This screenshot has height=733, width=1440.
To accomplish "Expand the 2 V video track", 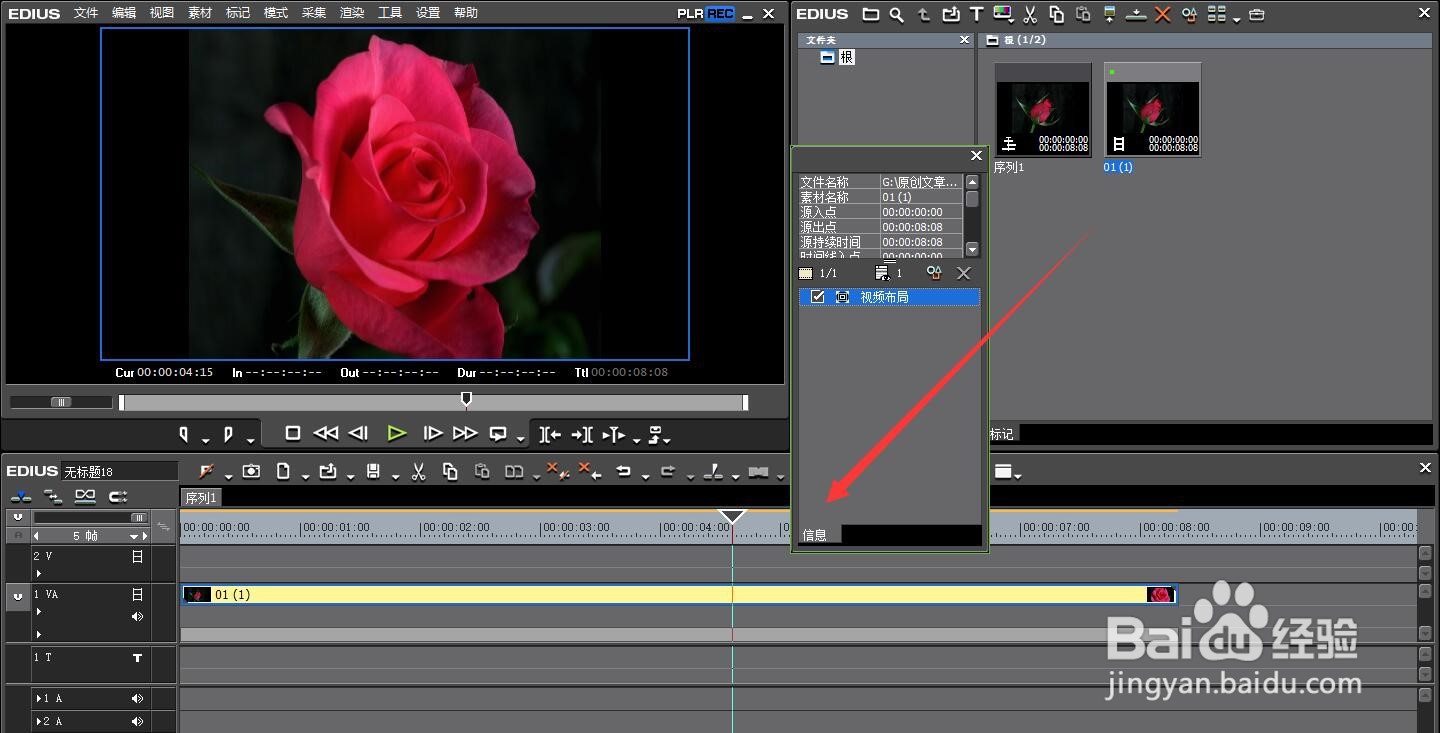I will pyautogui.click(x=39, y=573).
